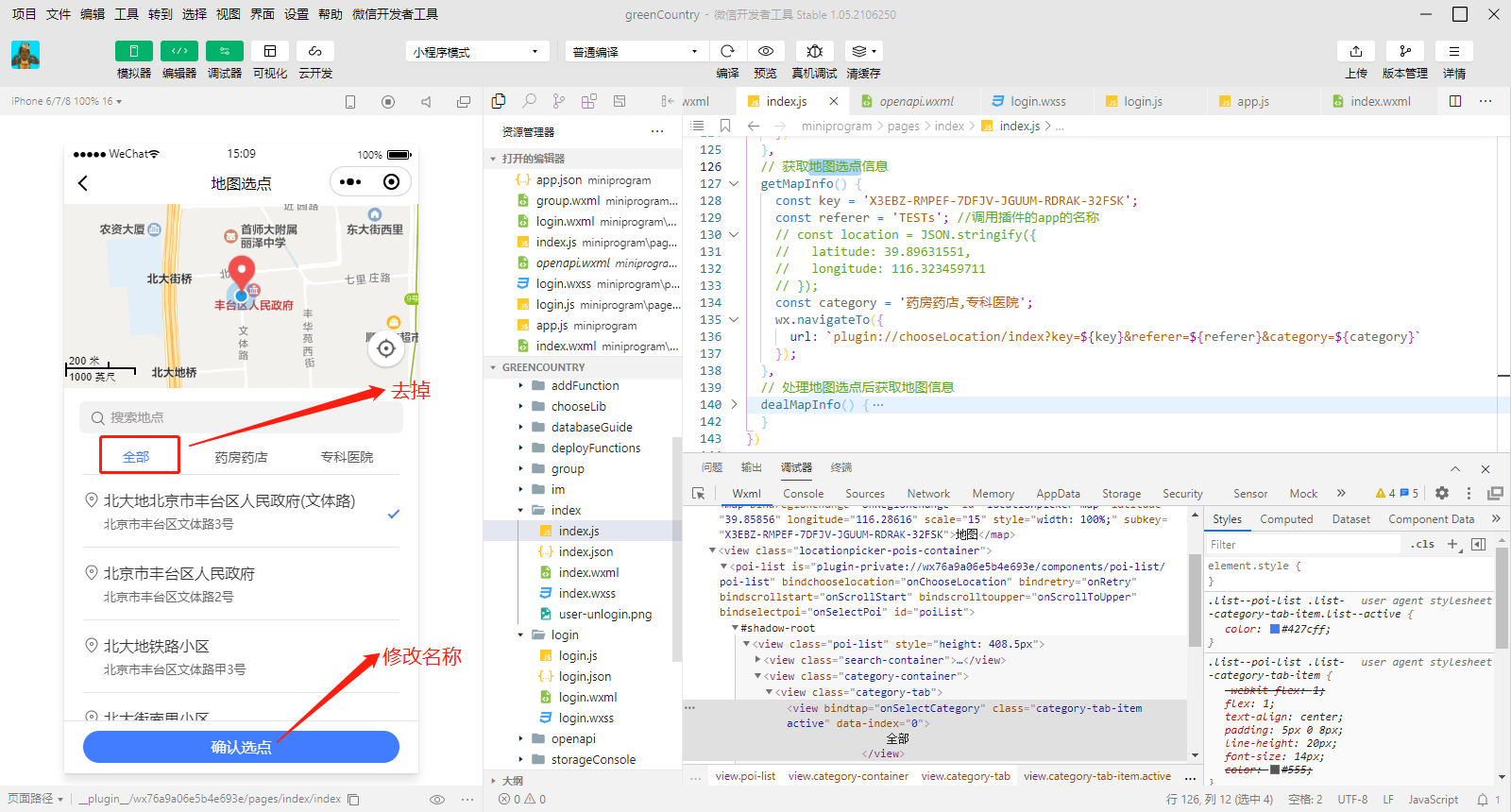
Task: Navigate back in editor history
Action: pyautogui.click(x=754, y=126)
